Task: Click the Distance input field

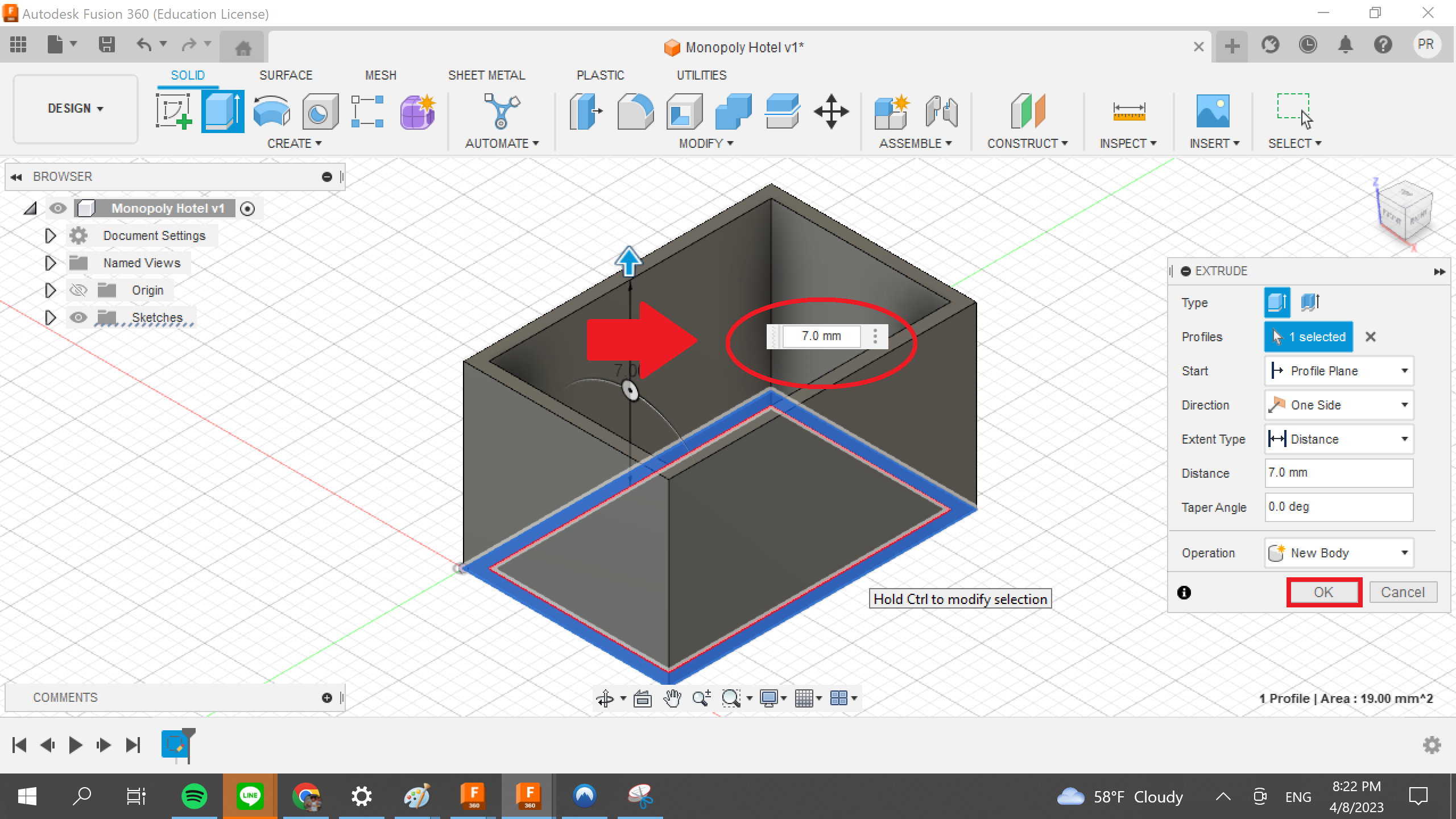Action: click(x=1337, y=472)
